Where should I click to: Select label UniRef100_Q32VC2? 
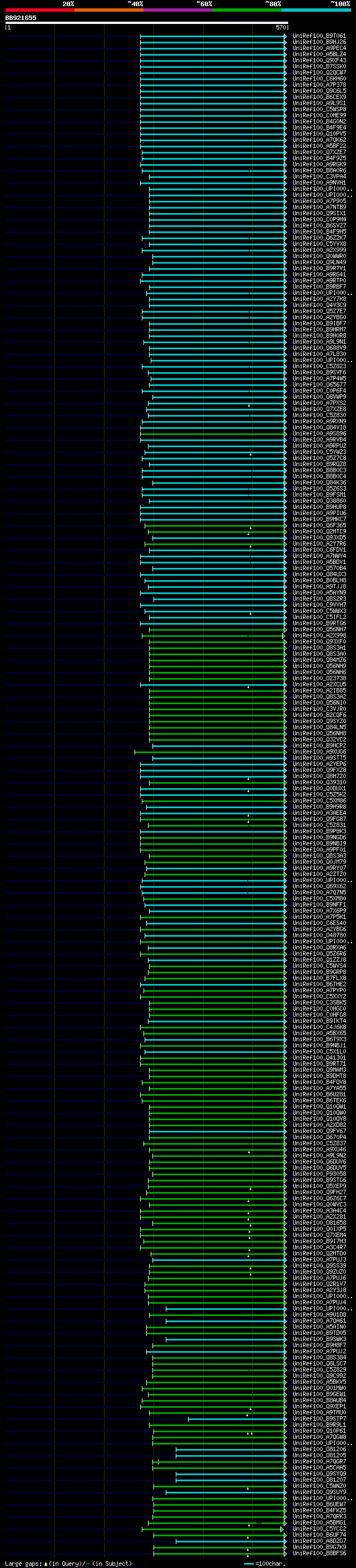point(319,740)
